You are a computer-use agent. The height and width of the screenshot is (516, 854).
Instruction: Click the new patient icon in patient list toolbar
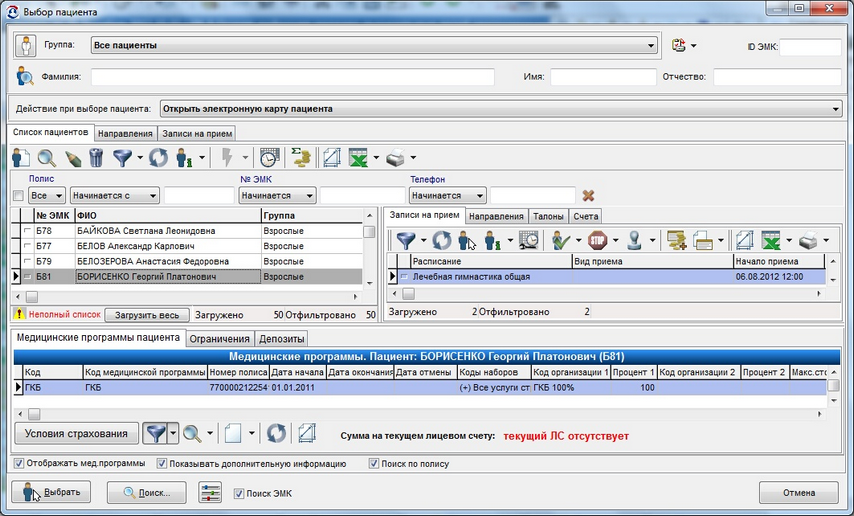21,158
